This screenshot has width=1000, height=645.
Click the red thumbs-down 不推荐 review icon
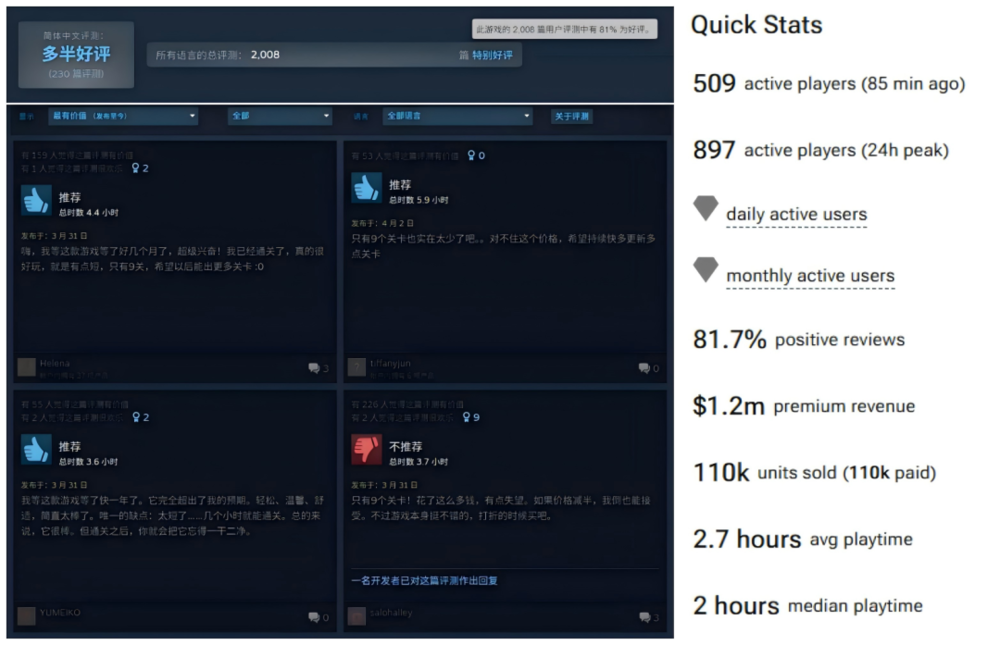(366, 450)
